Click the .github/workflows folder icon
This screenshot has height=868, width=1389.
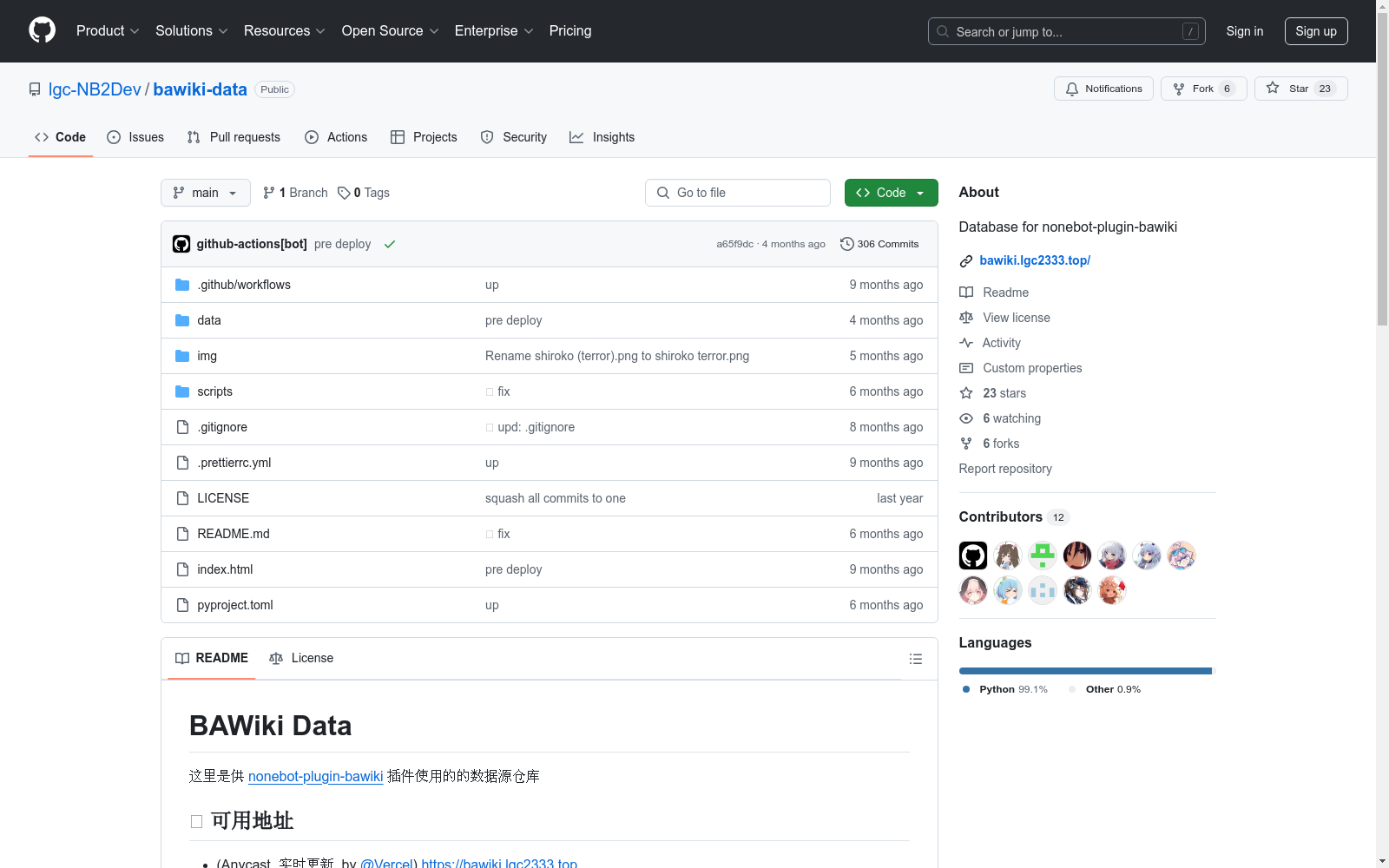click(182, 285)
